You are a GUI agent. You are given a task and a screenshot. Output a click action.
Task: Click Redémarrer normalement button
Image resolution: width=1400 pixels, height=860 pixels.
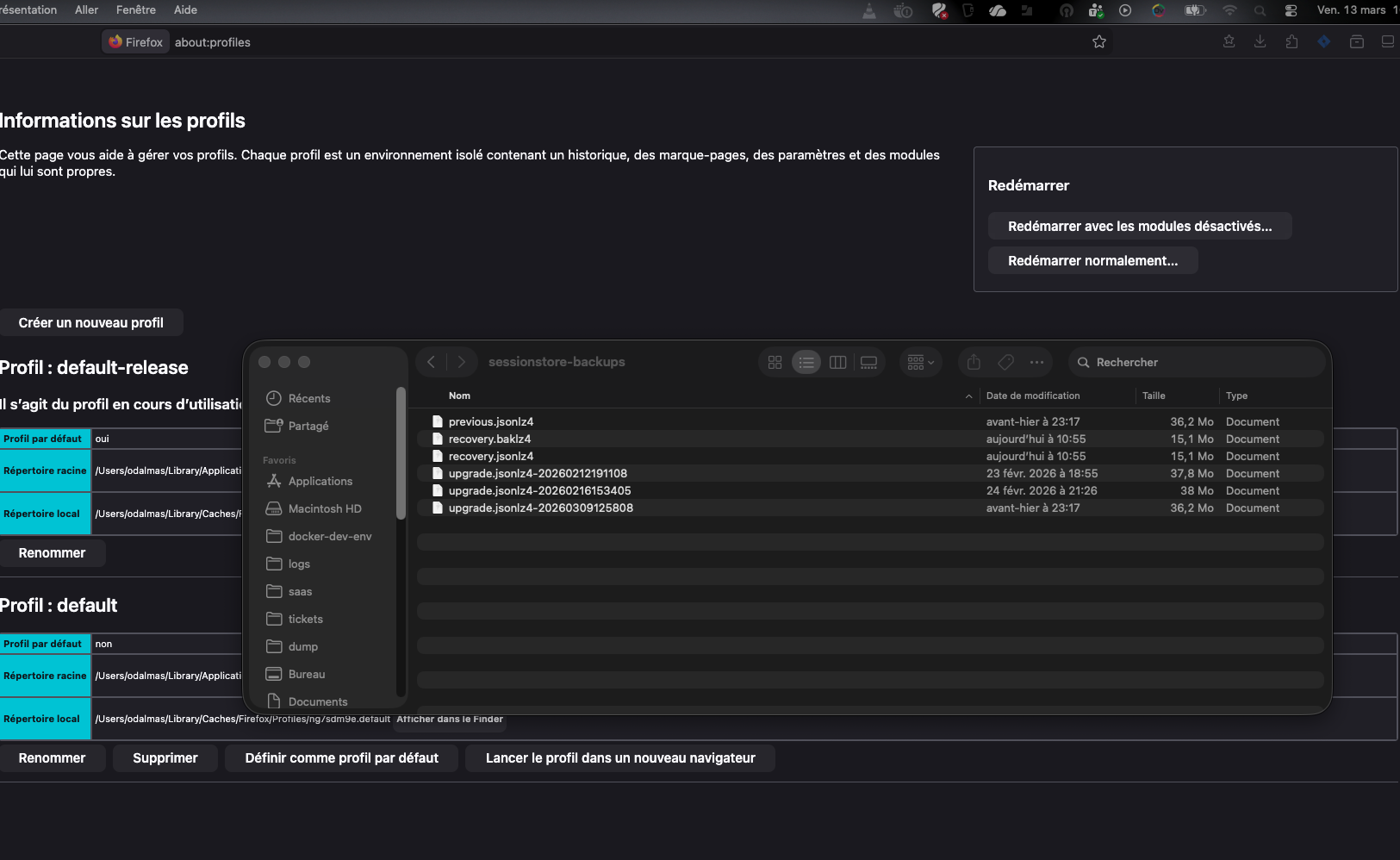point(1092,260)
